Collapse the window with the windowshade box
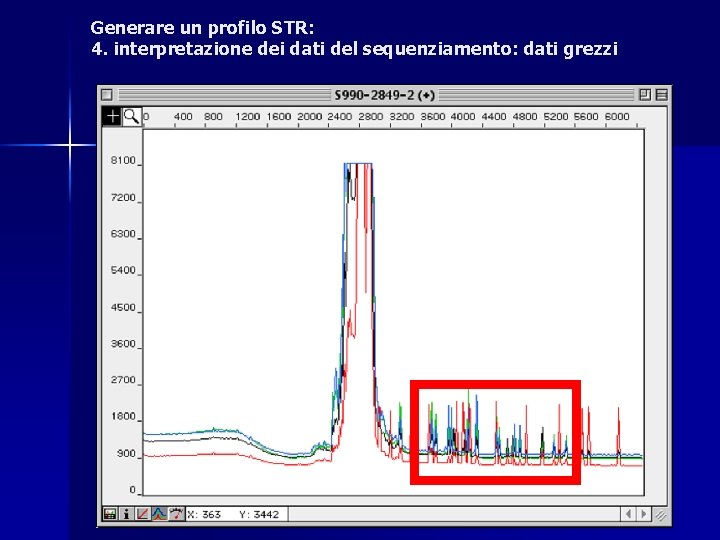 click(x=661, y=95)
